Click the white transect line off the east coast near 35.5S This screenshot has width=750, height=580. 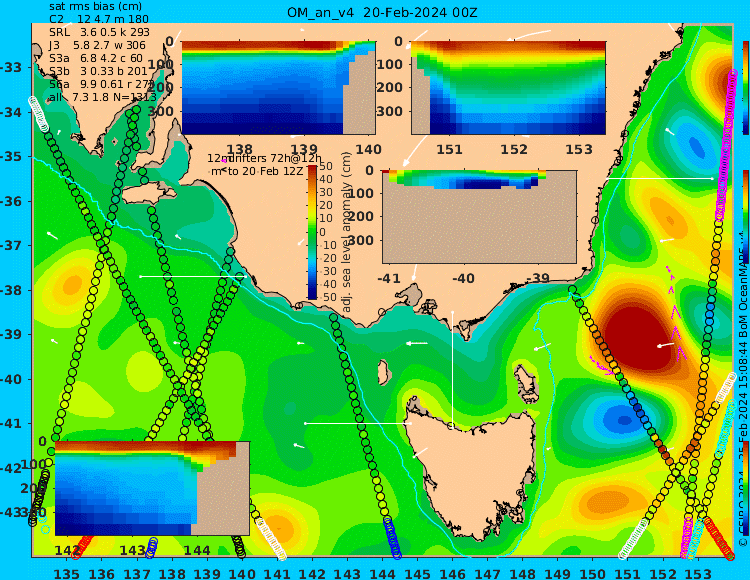click(x=660, y=178)
